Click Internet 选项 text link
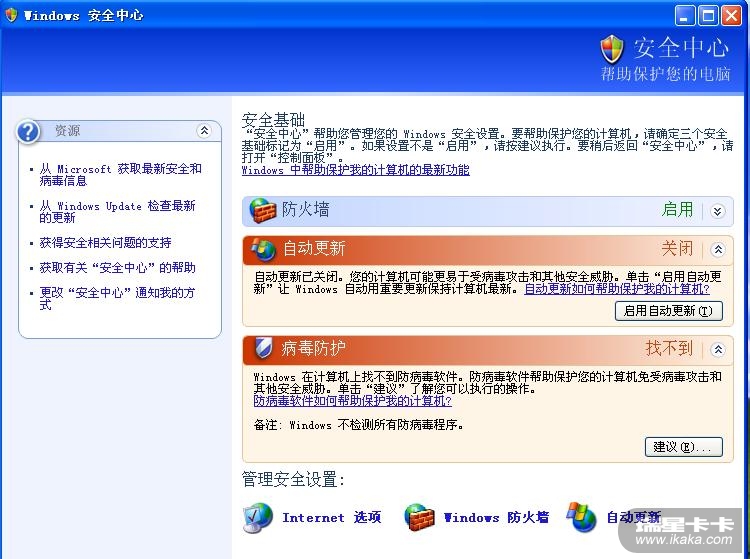 click(x=331, y=517)
